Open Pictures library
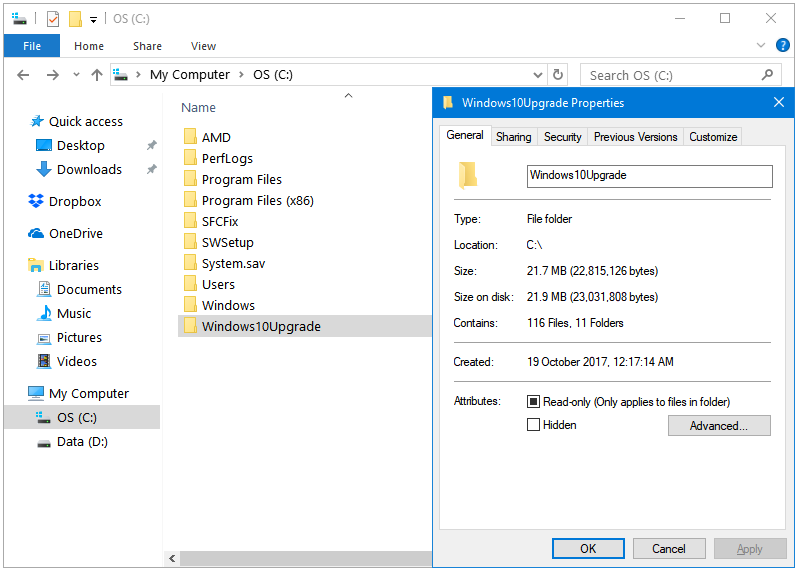Viewport: 798px width, 571px height. pos(79,337)
